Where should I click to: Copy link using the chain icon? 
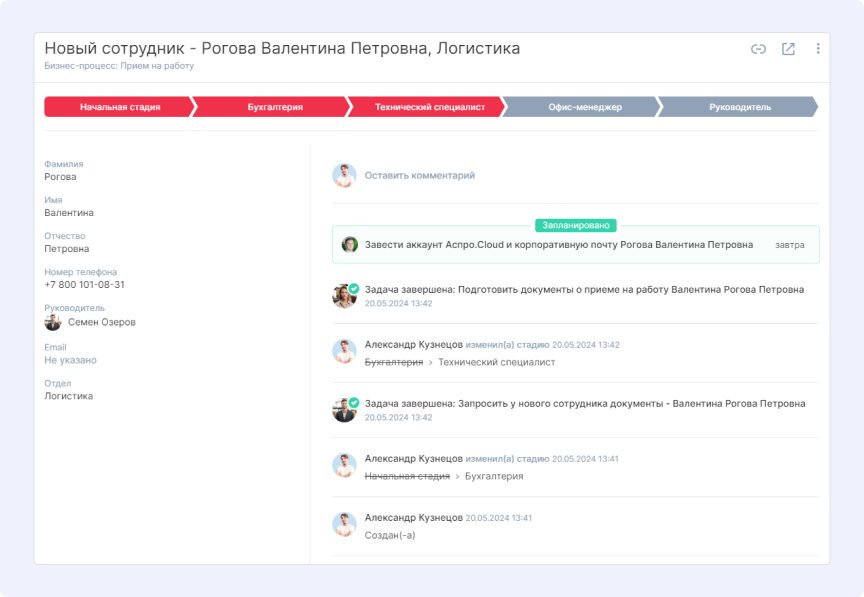coord(758,49)
